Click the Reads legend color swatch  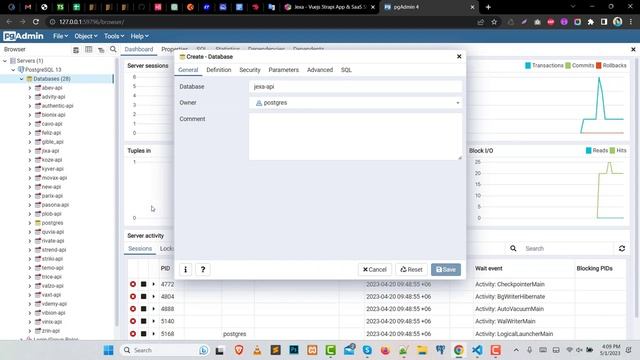pos(589,151)
